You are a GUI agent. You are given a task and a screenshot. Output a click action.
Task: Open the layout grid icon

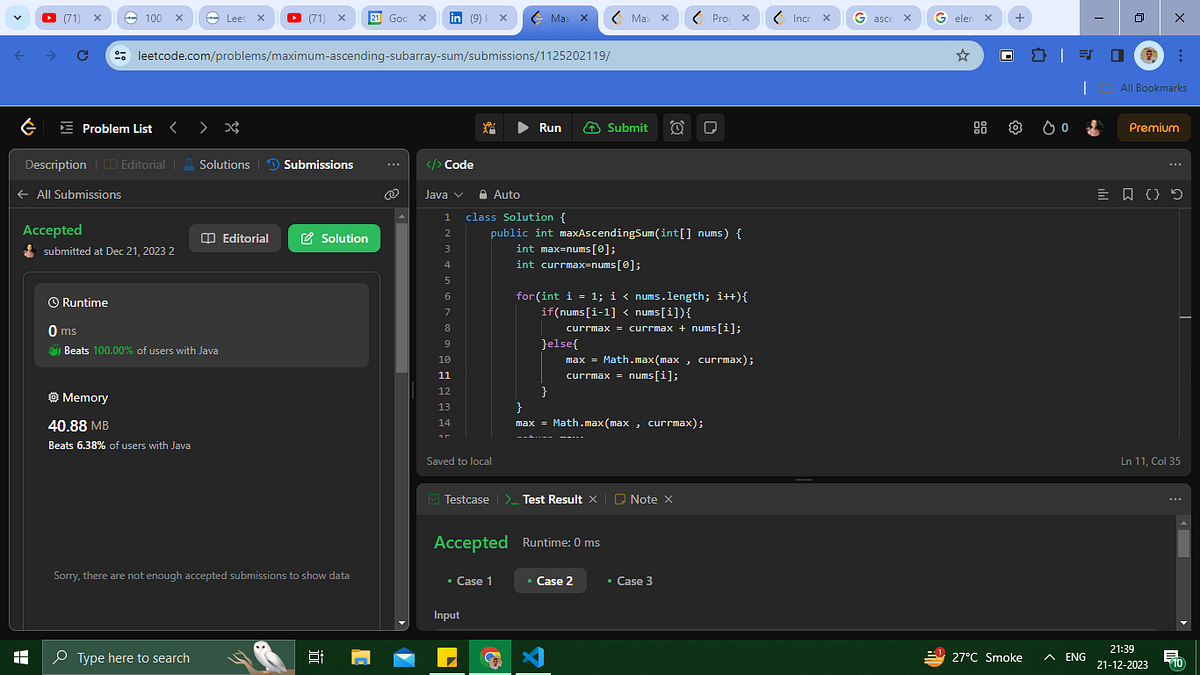click(980, 128)
